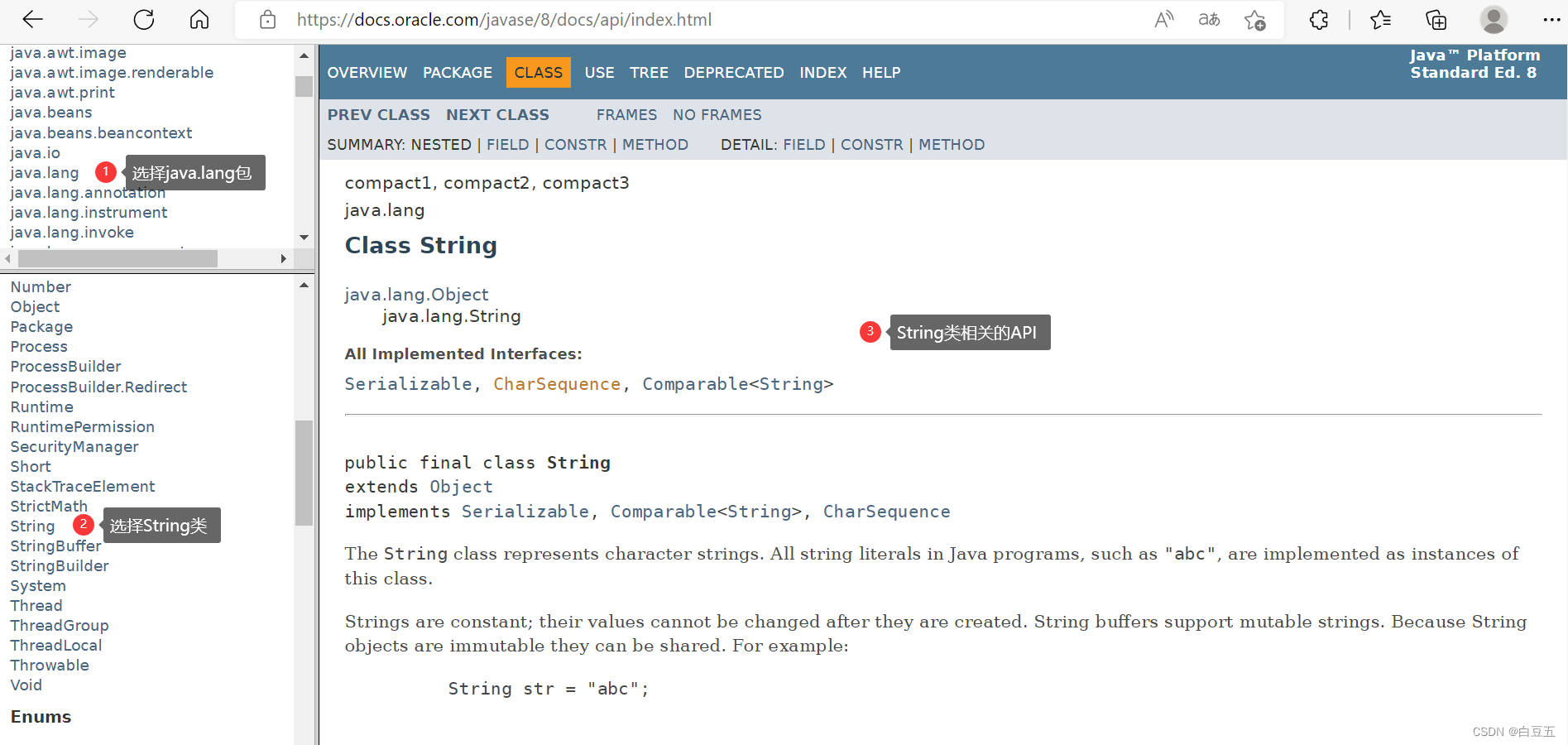Open the browser settings ellipsis menu
Viewport: 1568px width, 745px height.
(1551, 19)
